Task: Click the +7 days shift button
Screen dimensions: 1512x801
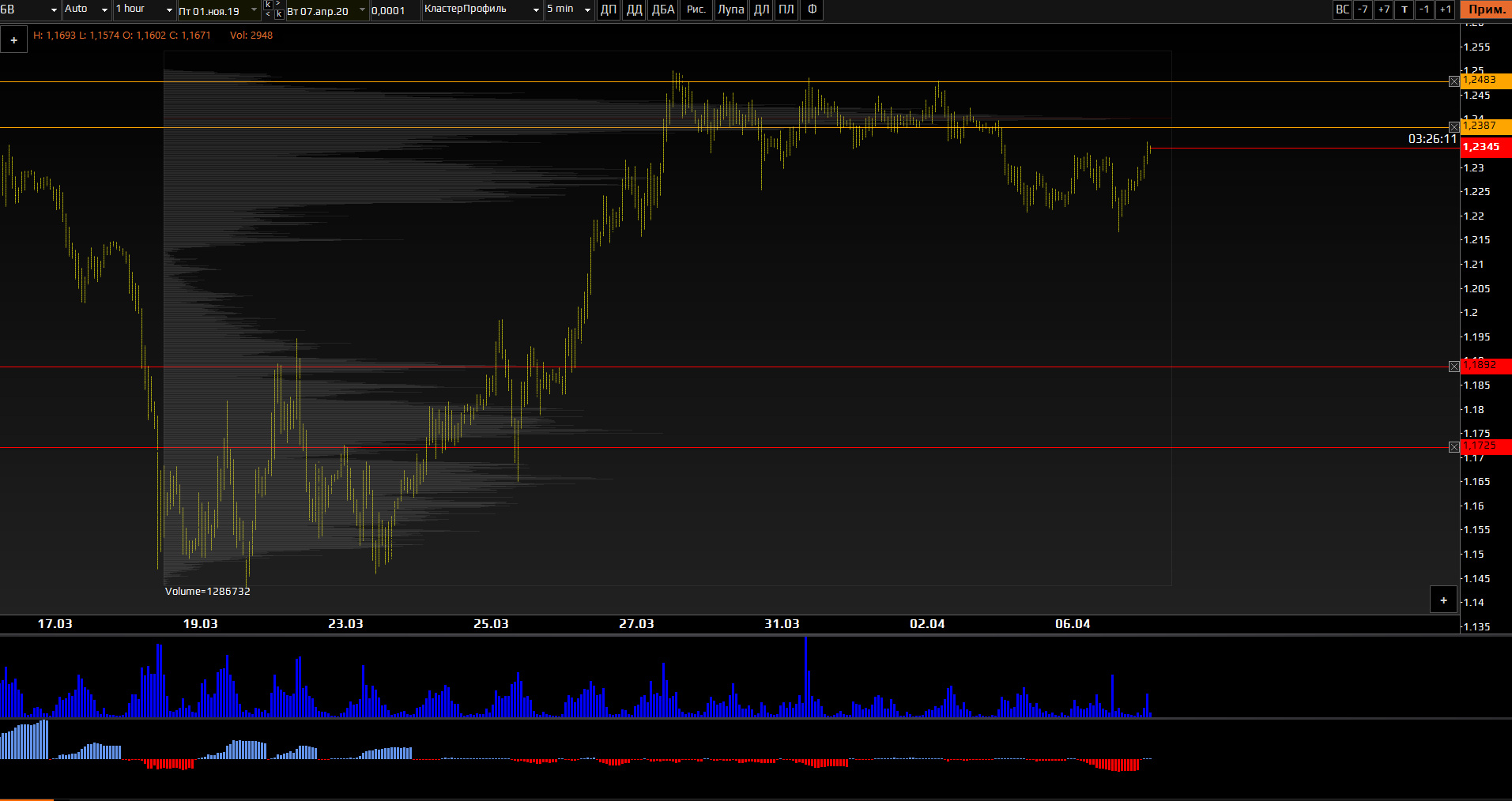Action: coord(1383,9)
